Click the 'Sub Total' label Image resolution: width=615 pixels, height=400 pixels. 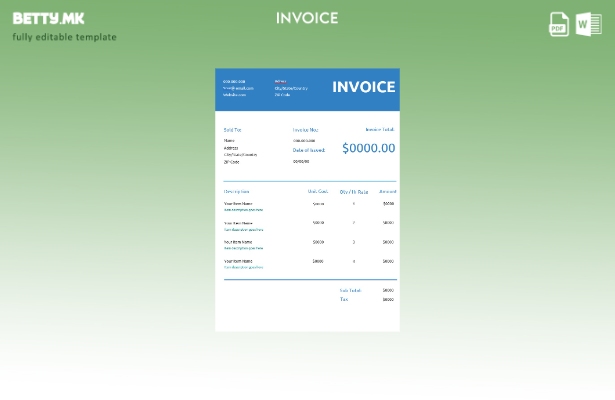click(x=349, y=290)
